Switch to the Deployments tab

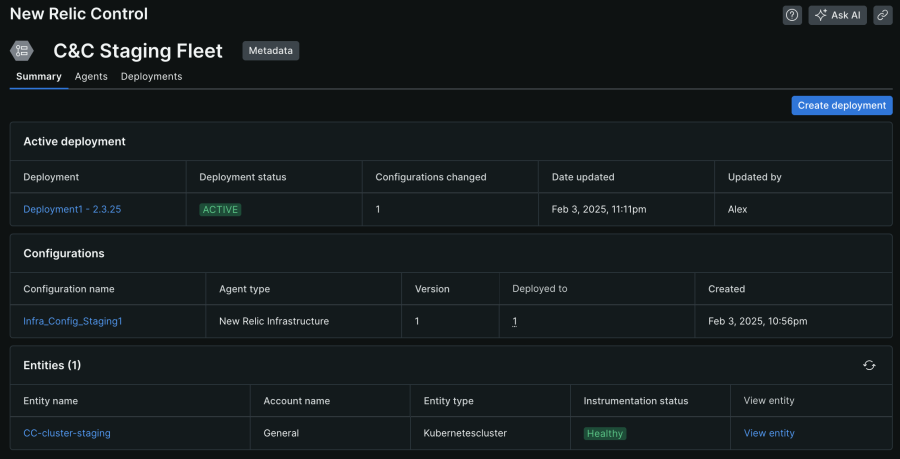pos(151,76)
